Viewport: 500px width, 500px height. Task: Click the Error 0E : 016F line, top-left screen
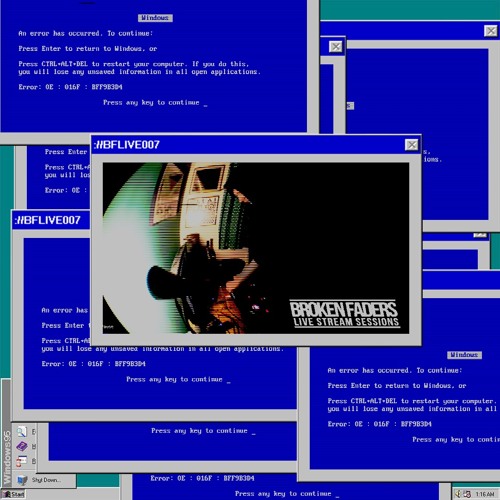70,87
